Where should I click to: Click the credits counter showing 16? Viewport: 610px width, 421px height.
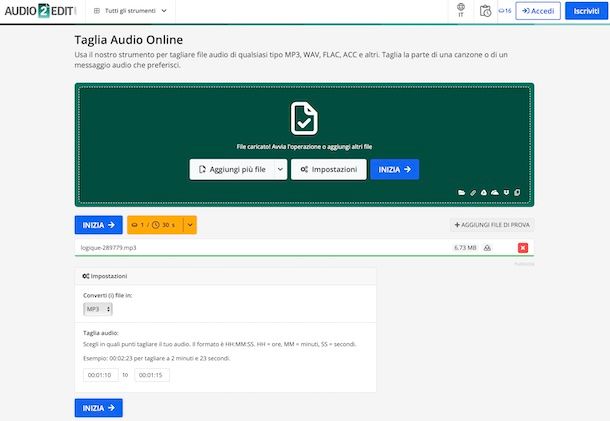pyautogui.click(x=505, y=11)
